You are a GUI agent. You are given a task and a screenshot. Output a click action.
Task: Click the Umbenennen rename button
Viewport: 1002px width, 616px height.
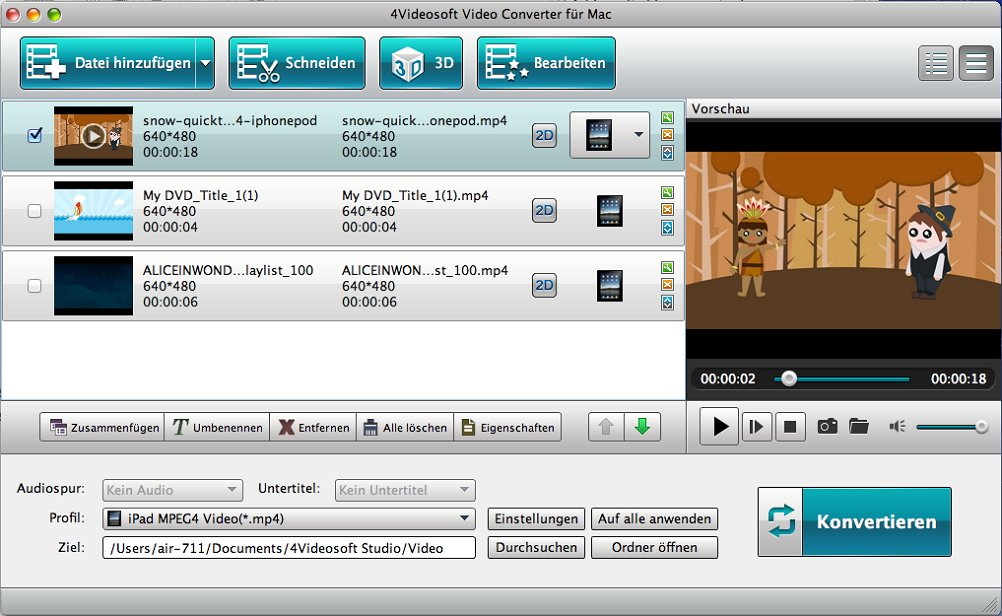[x=217, y=427]
